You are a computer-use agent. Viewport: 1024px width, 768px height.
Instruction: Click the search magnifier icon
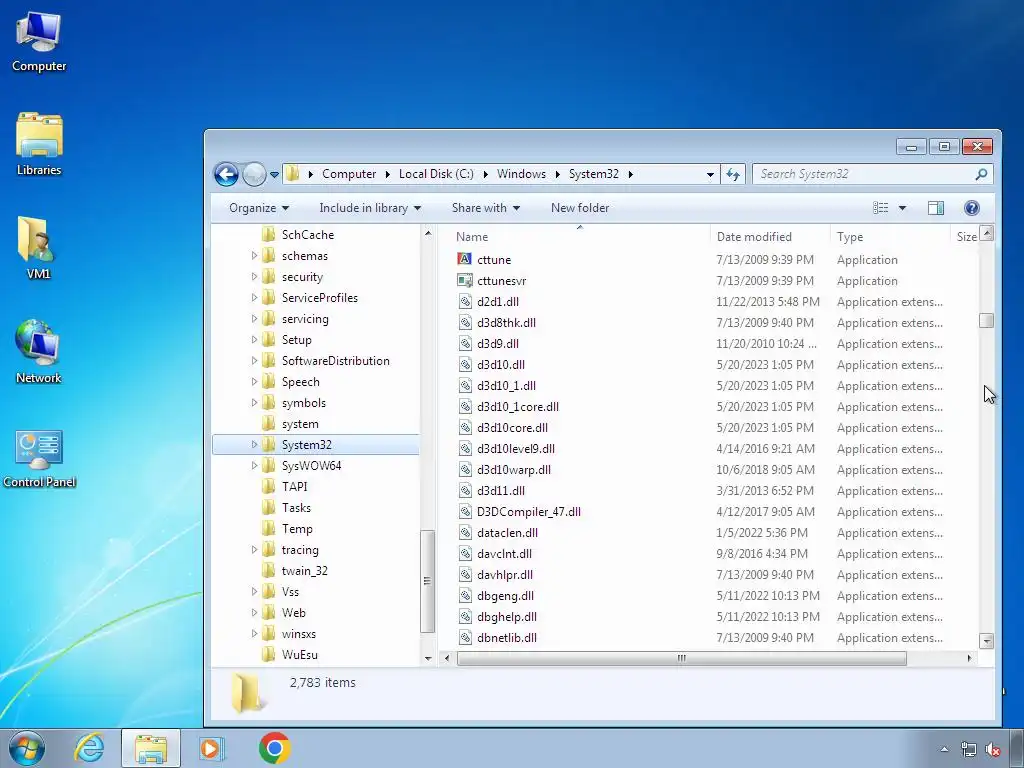980,174
